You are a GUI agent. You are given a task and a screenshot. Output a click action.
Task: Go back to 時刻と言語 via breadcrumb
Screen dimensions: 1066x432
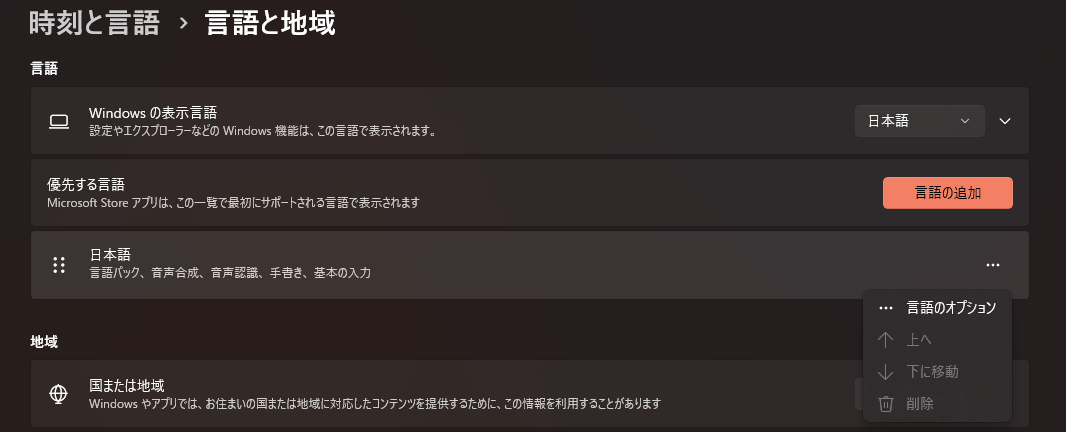pos(95,23)
